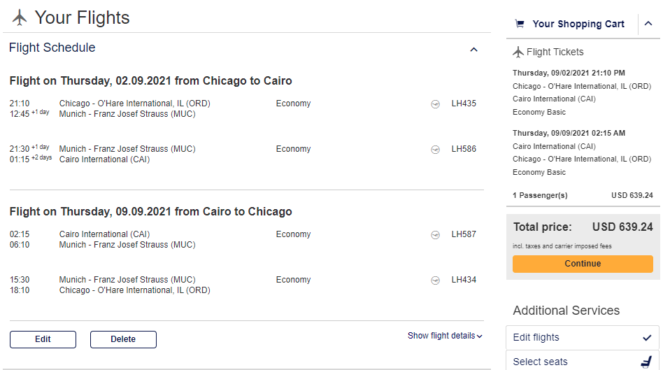The width and height of the screenshot is (670, 370).
Task: Click the airplane icon beside Your Flights
Action: coord(19,18)
